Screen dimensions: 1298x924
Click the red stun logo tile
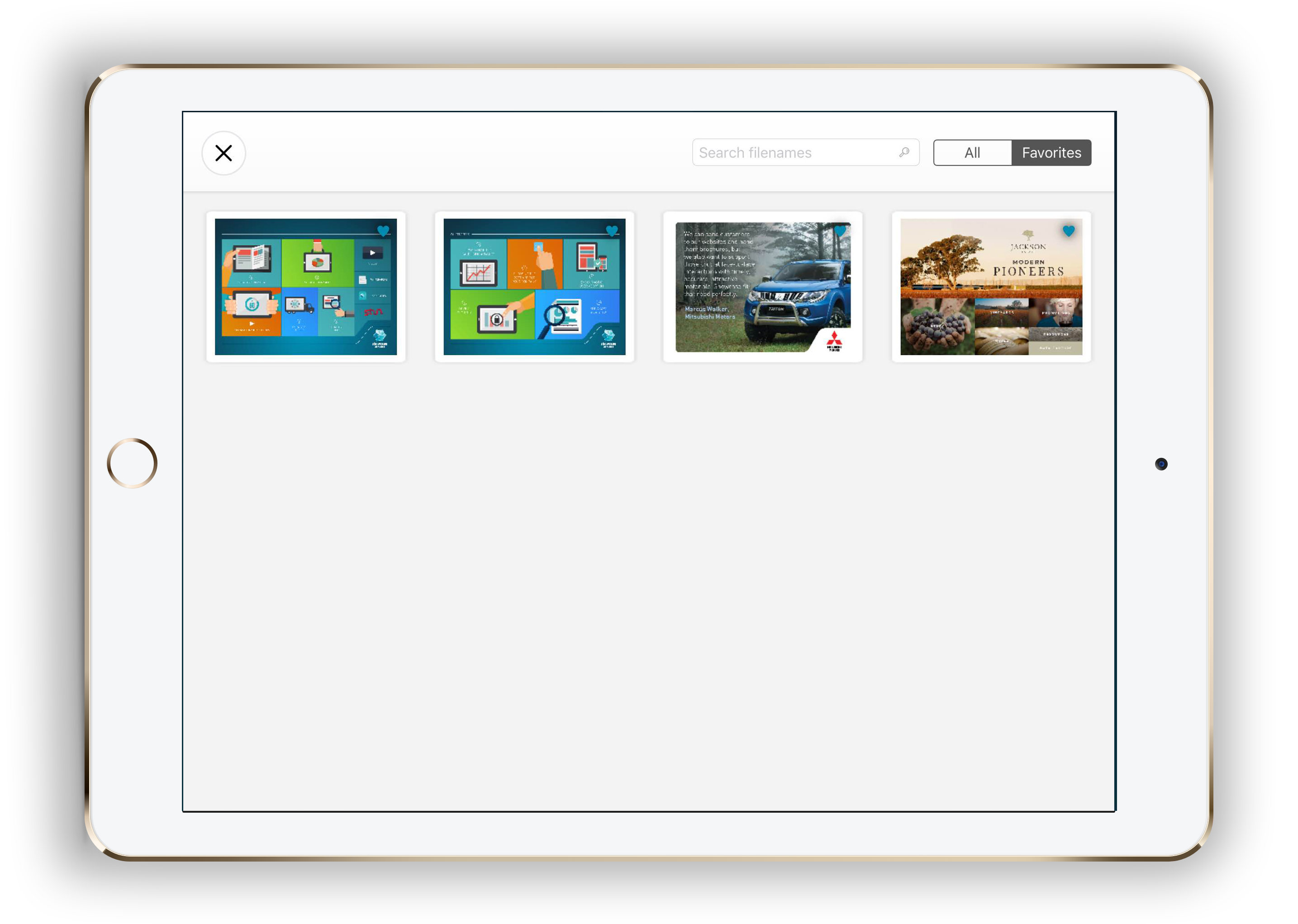pyautogui.click(x=373, y=312)
